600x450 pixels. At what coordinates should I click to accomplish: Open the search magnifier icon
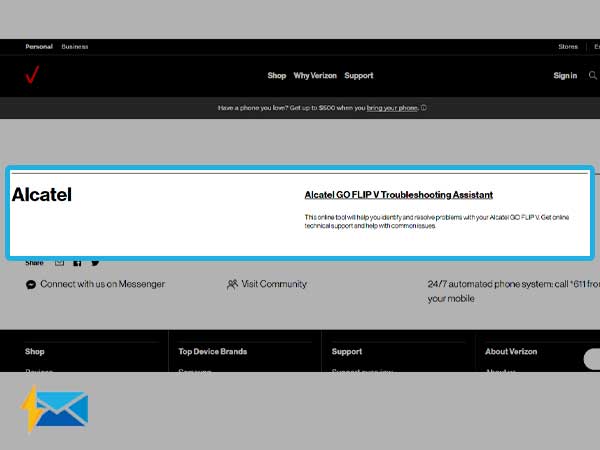(593, 75)
